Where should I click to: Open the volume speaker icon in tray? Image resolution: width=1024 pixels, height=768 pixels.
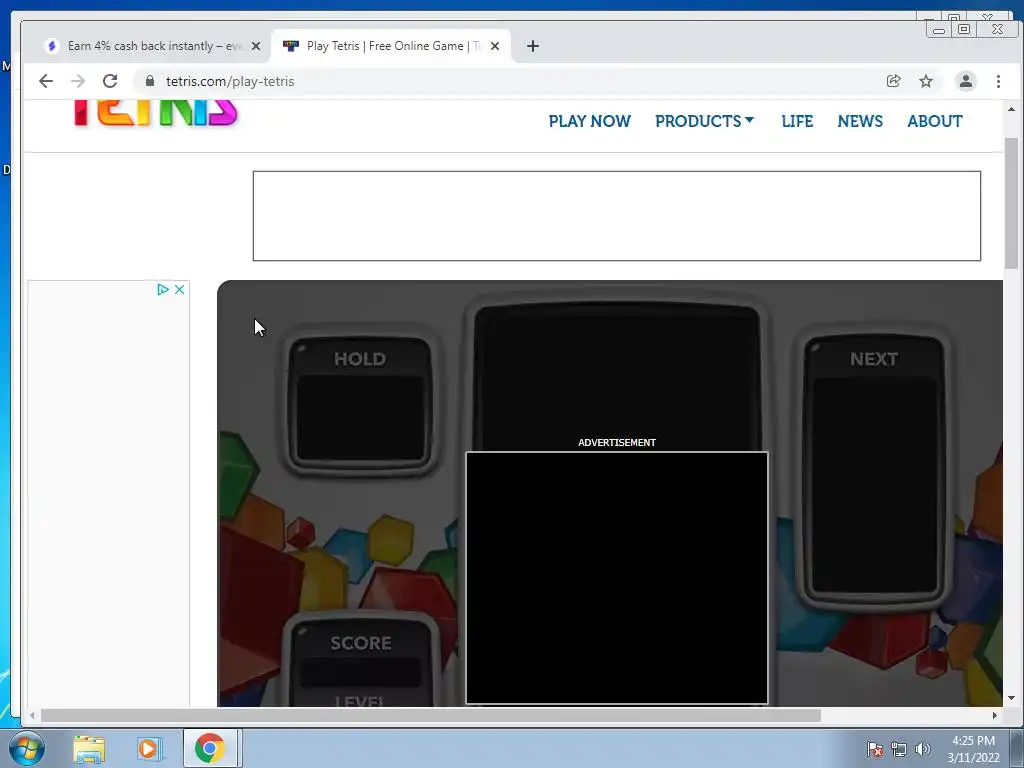click(x=922, y=749)
